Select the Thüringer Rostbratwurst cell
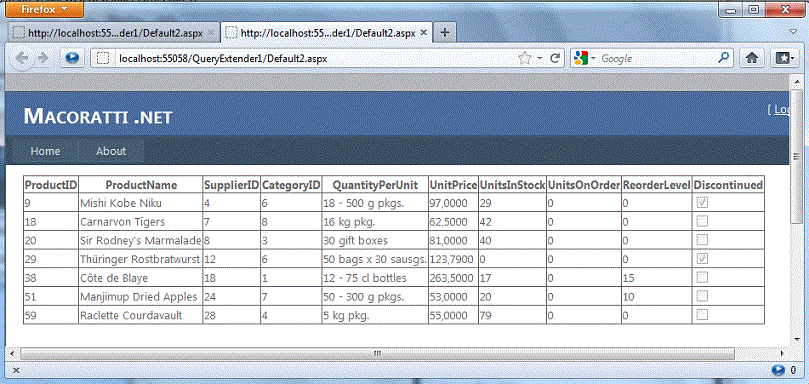The image size is (809, 384). [141, 259]
